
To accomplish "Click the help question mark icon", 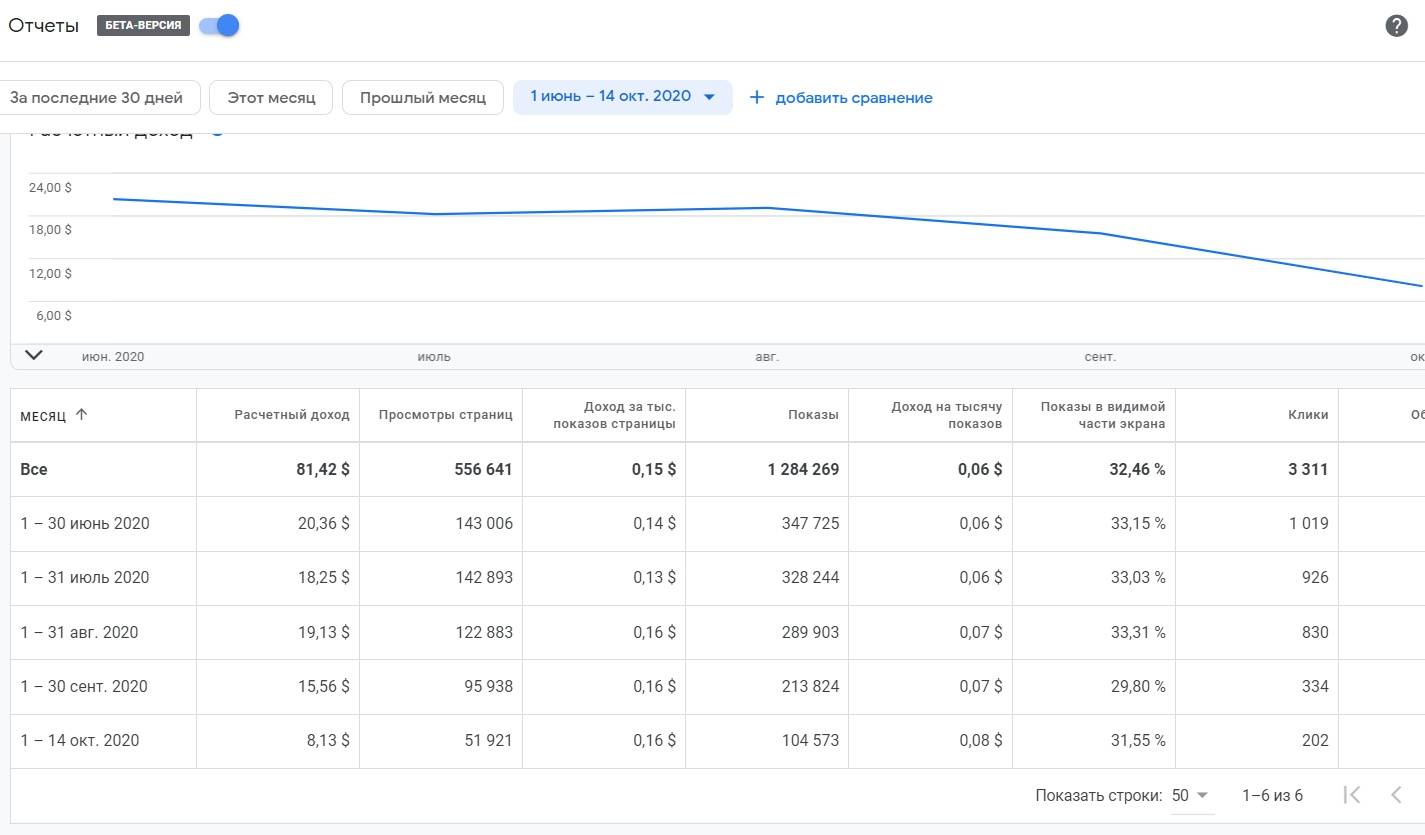I will tap(1396, 26).
